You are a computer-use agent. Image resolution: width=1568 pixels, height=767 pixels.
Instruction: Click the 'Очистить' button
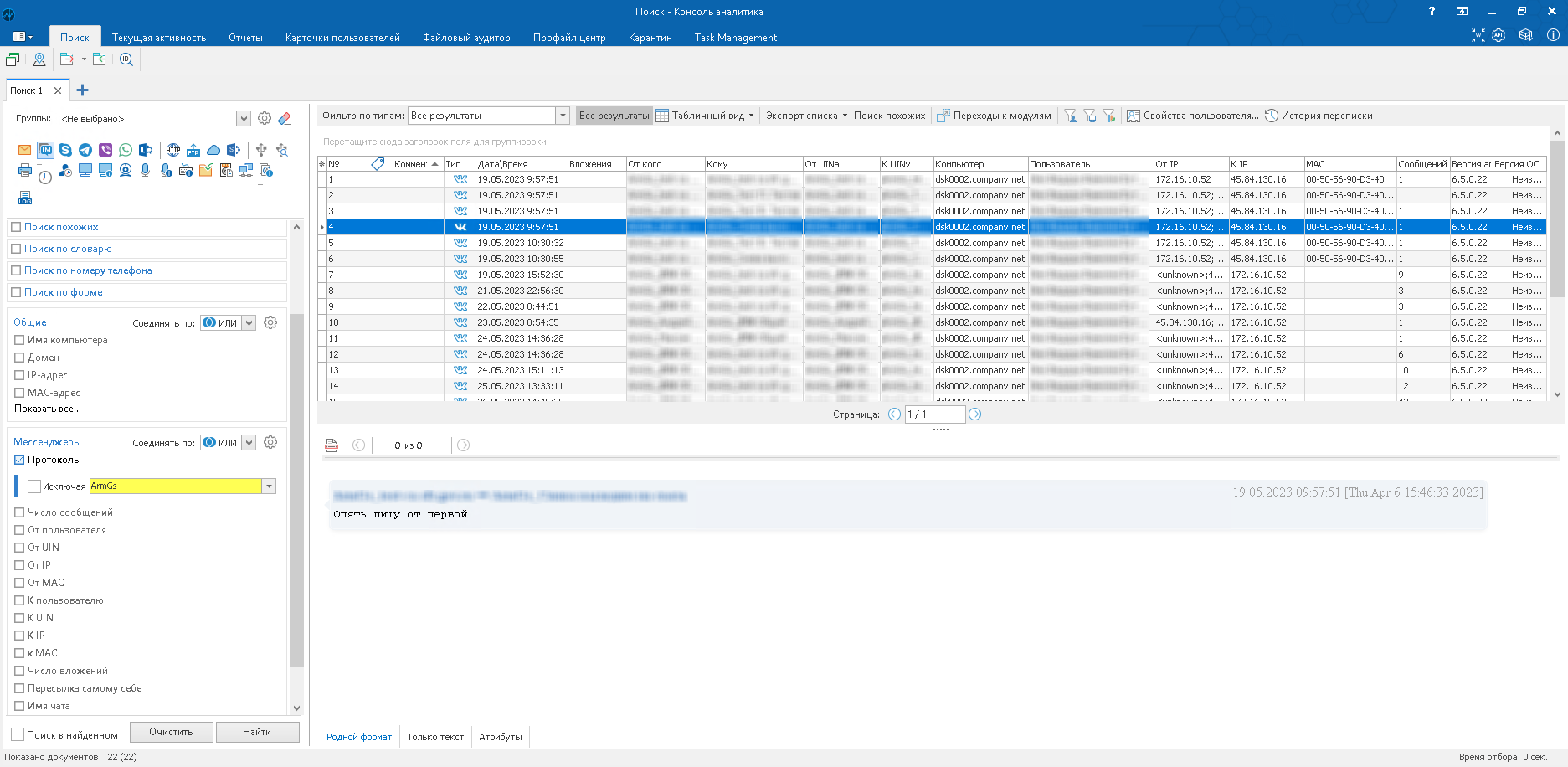pos(171,732)
